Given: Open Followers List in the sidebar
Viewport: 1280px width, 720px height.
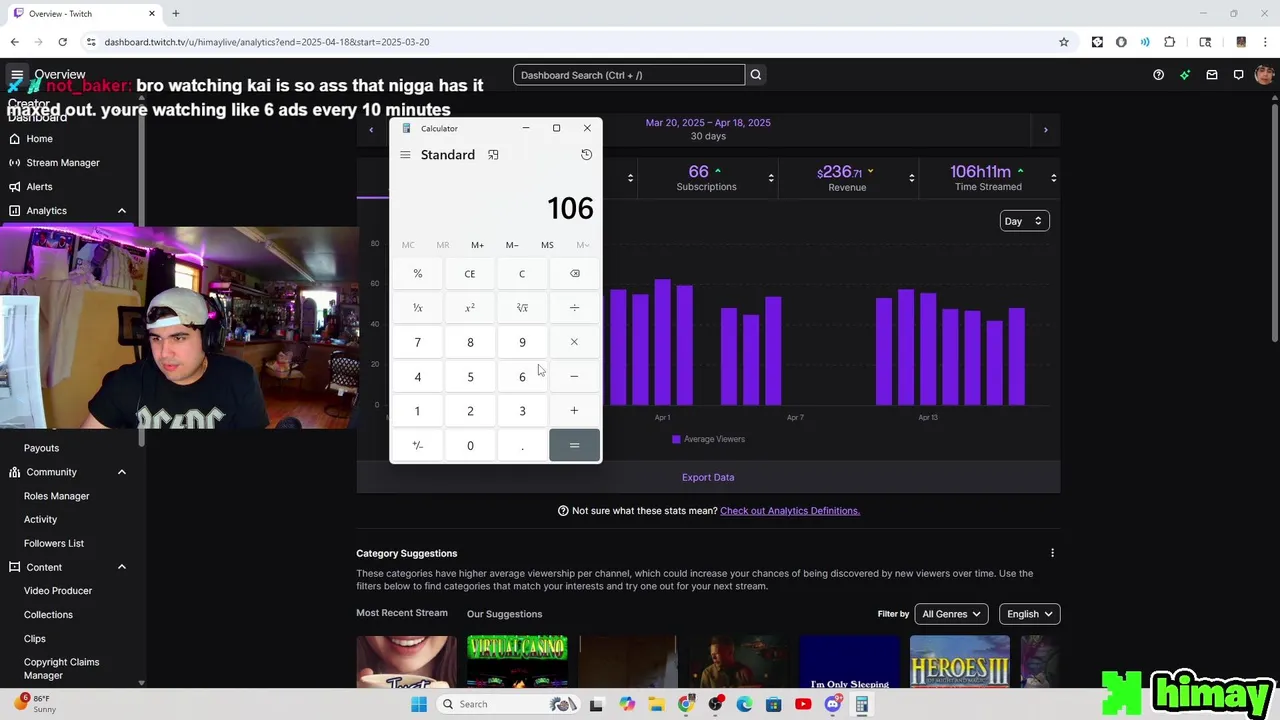Looking at the screenshot, I should (54, 543).
